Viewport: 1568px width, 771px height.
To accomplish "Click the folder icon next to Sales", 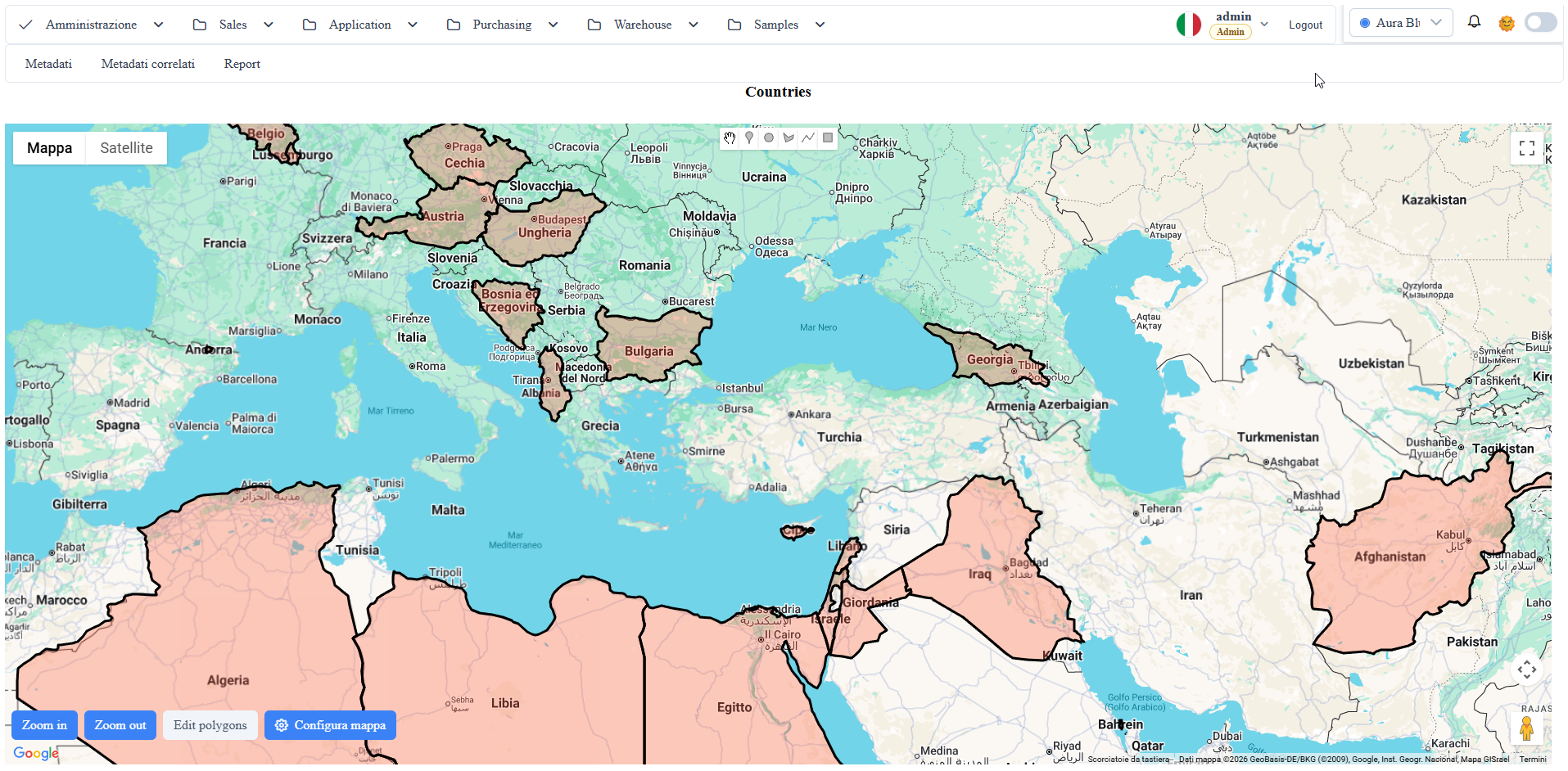I will [x=200, y=25].
